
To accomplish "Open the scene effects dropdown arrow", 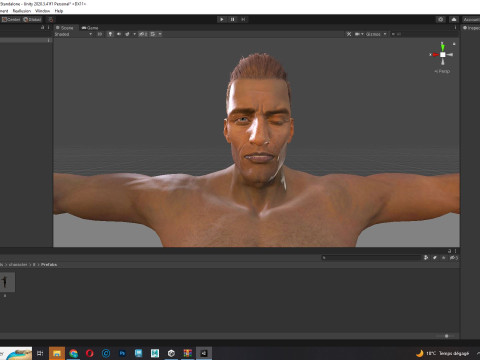I will [135, 34].
